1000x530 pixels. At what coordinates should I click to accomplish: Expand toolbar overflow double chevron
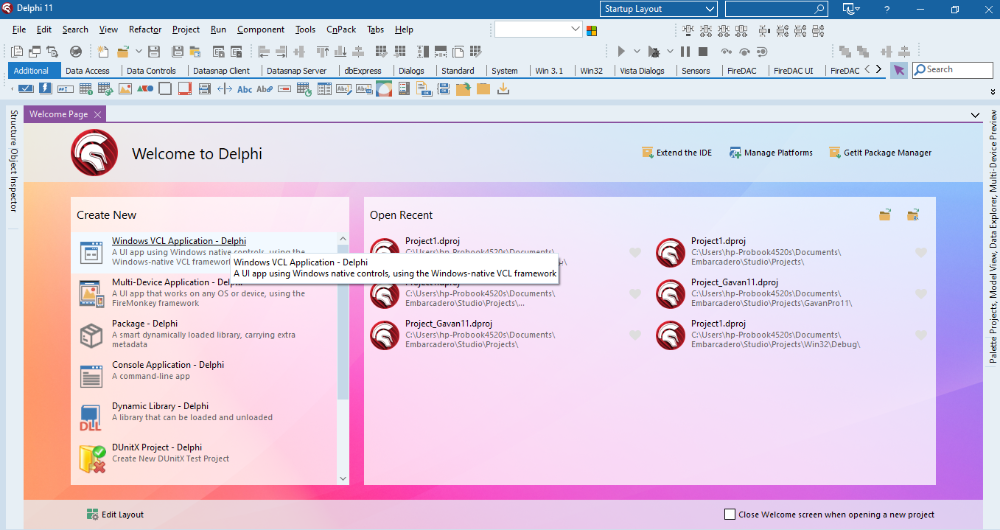click(x=992, y=92)
